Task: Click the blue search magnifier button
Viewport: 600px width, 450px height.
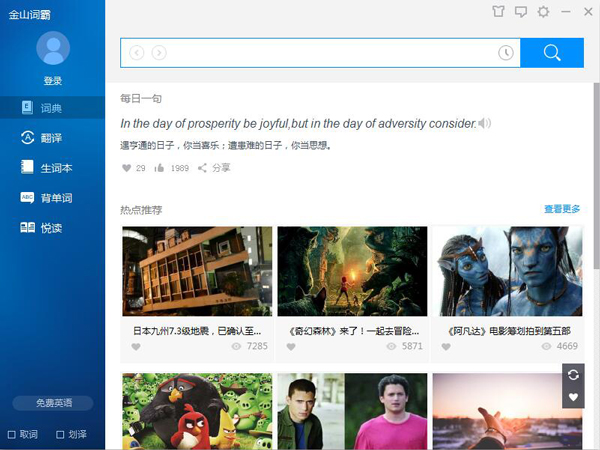Action: click(552, 52)
